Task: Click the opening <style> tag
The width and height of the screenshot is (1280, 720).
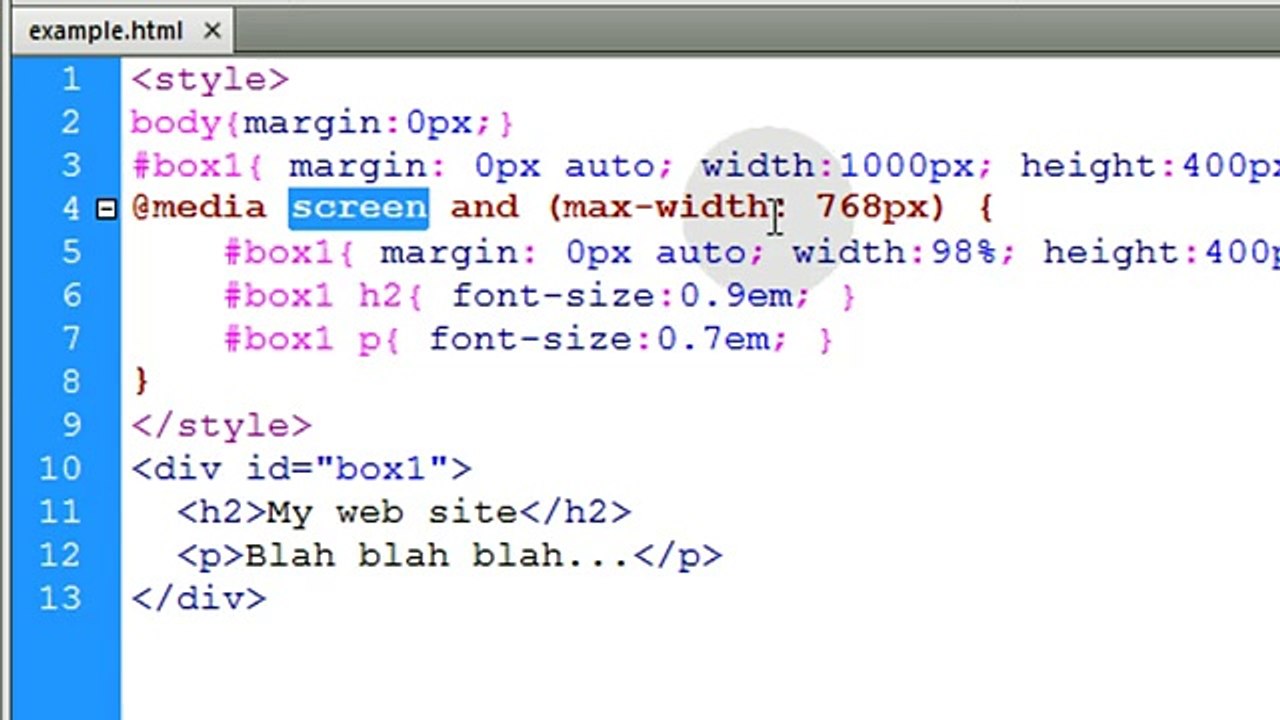Action: [x=210, y=80]
